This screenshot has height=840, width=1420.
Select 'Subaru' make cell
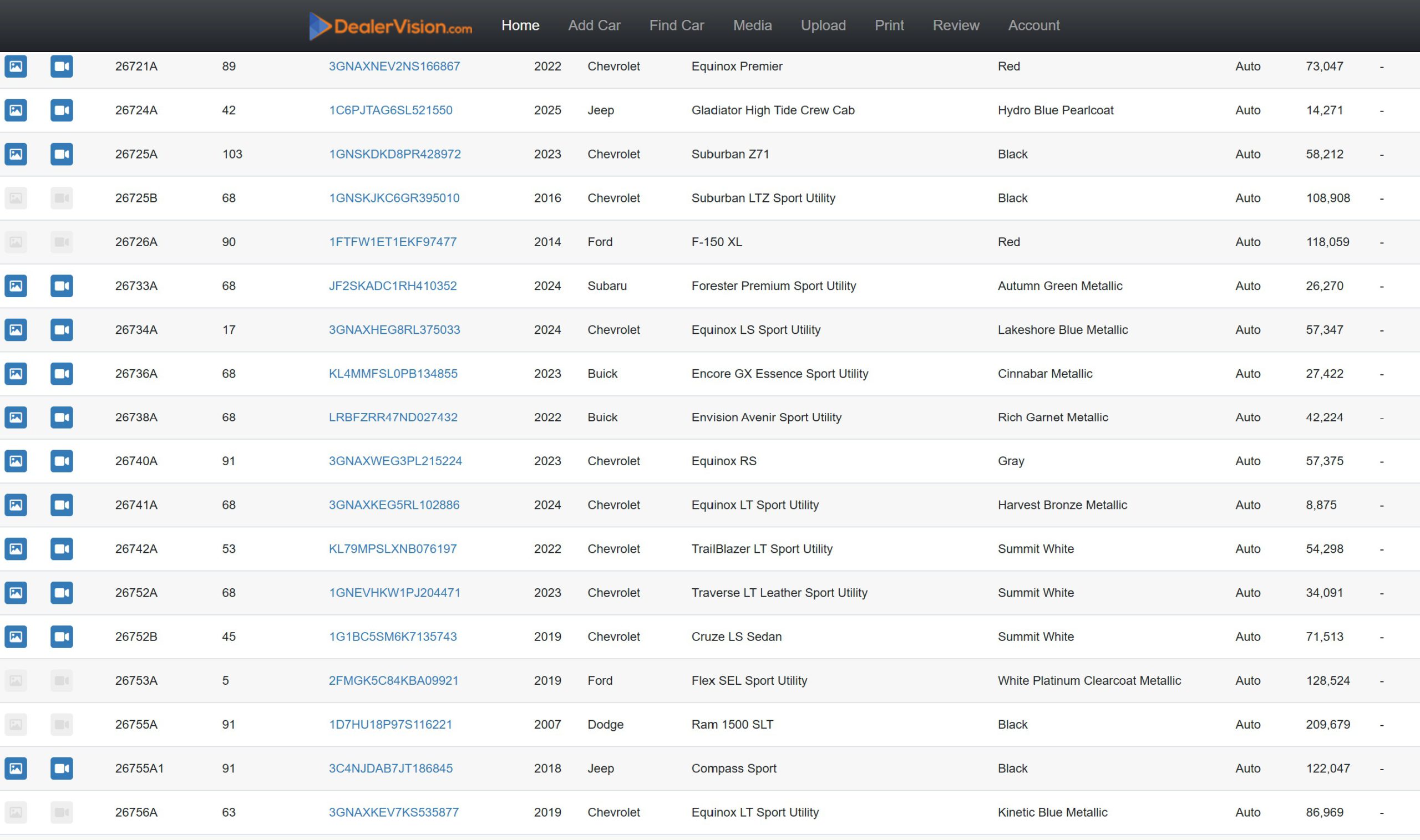607,286
